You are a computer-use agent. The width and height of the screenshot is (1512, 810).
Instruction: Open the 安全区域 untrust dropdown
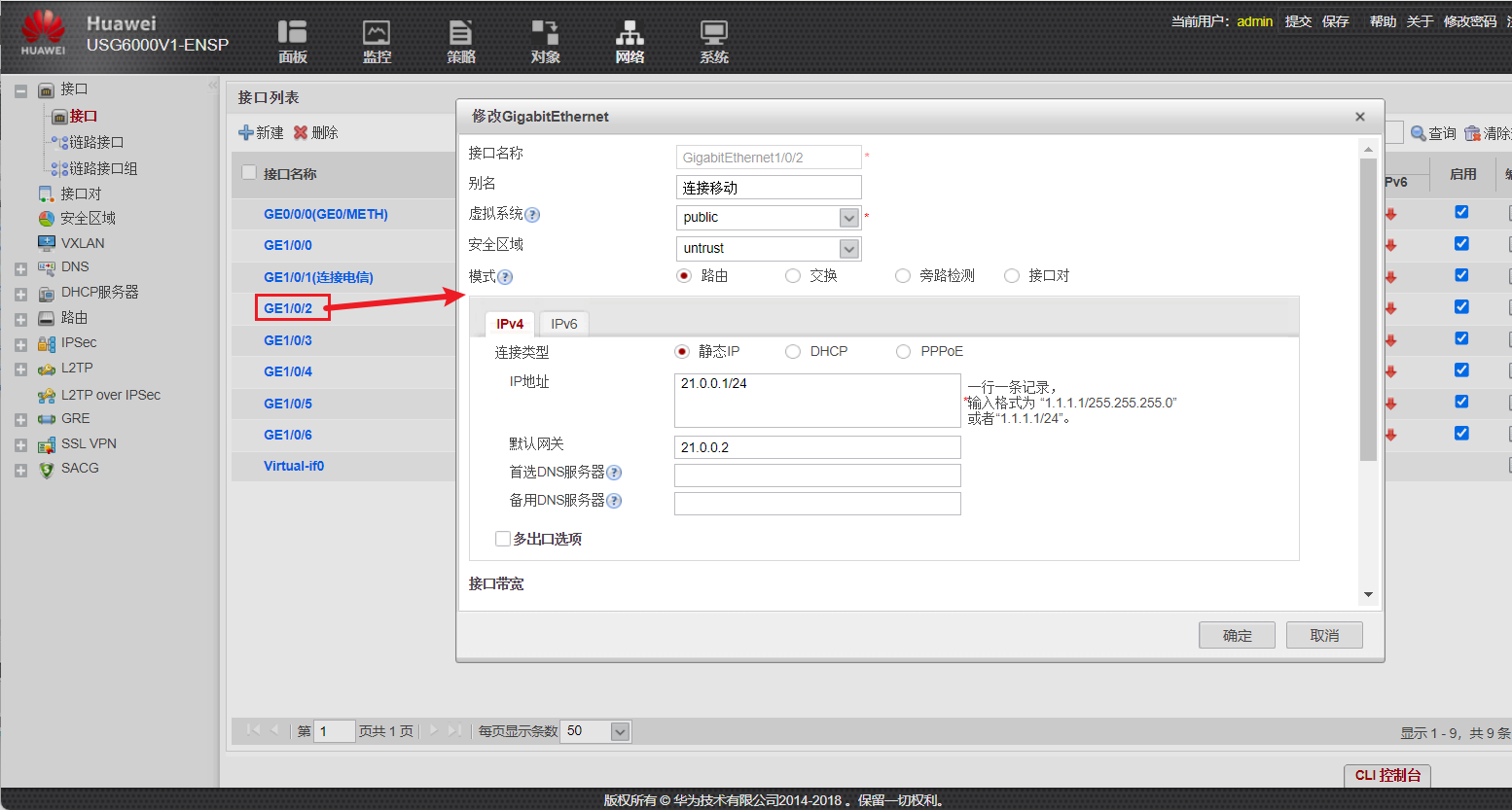tap(849, 249)
